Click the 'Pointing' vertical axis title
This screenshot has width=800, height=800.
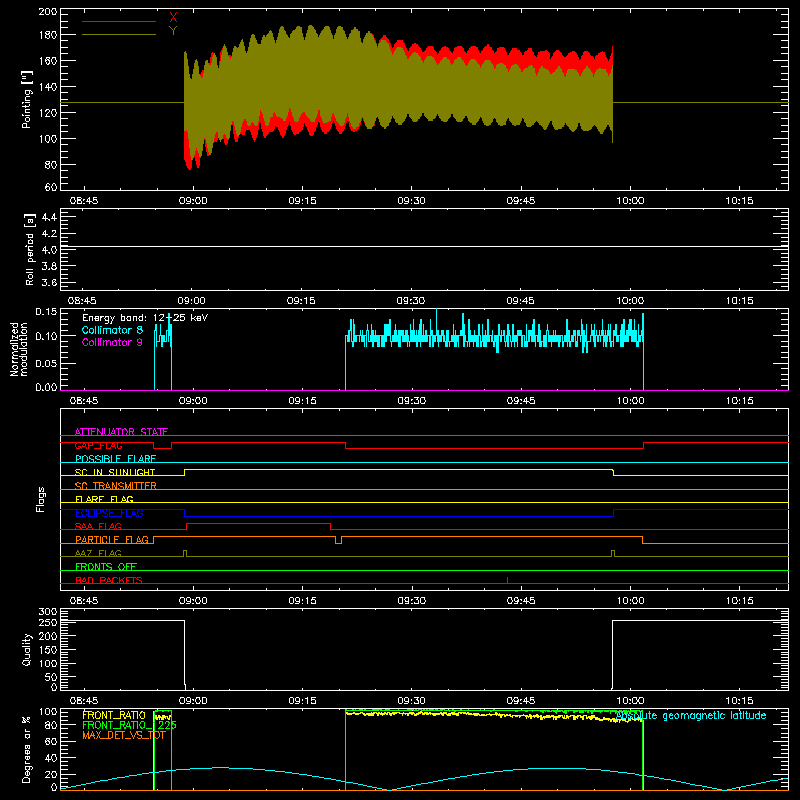[27, 99]
